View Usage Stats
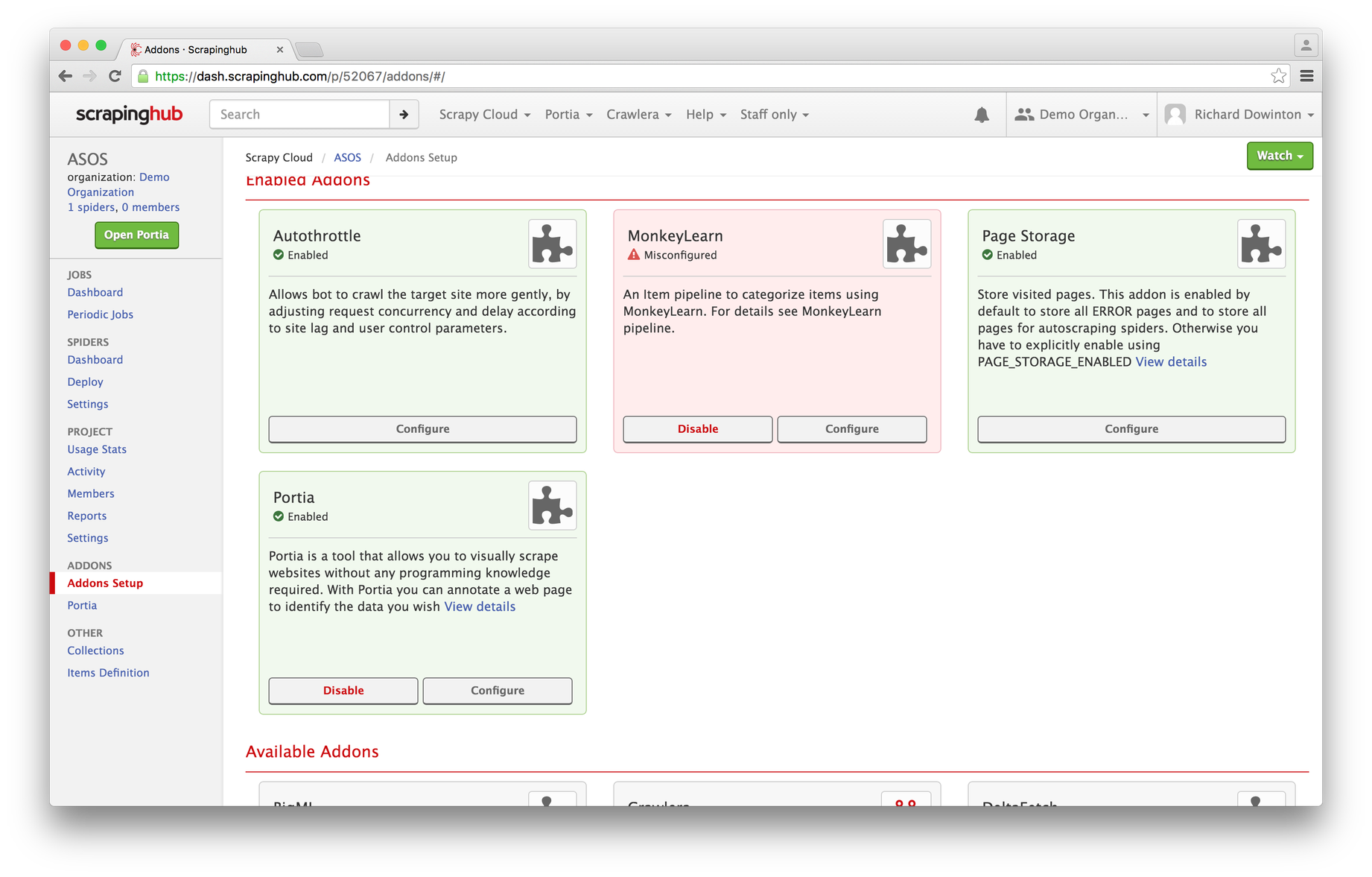Viewport: 1372px width, 877px height. click(97, 450)
